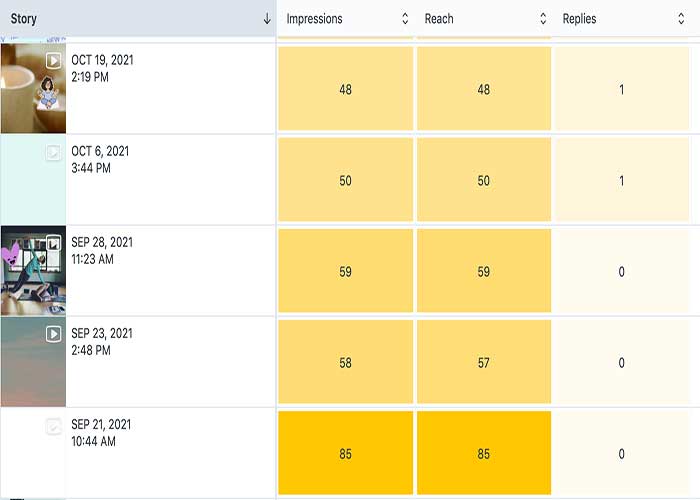This screenshot has width=700, height=500.
Task: Click the 1 reply cell for Oct 19
Action: (x=621, y=89)
